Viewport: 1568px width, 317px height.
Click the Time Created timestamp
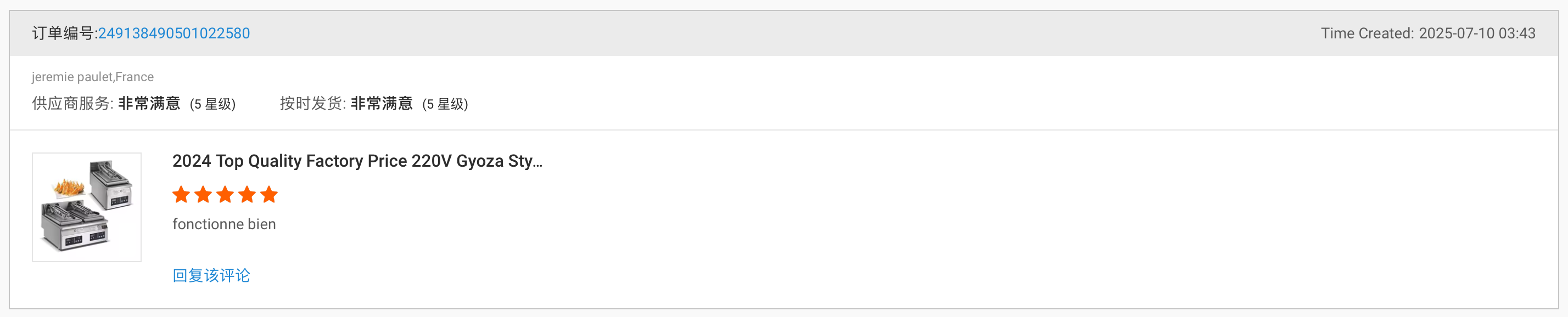point(1427,33)
